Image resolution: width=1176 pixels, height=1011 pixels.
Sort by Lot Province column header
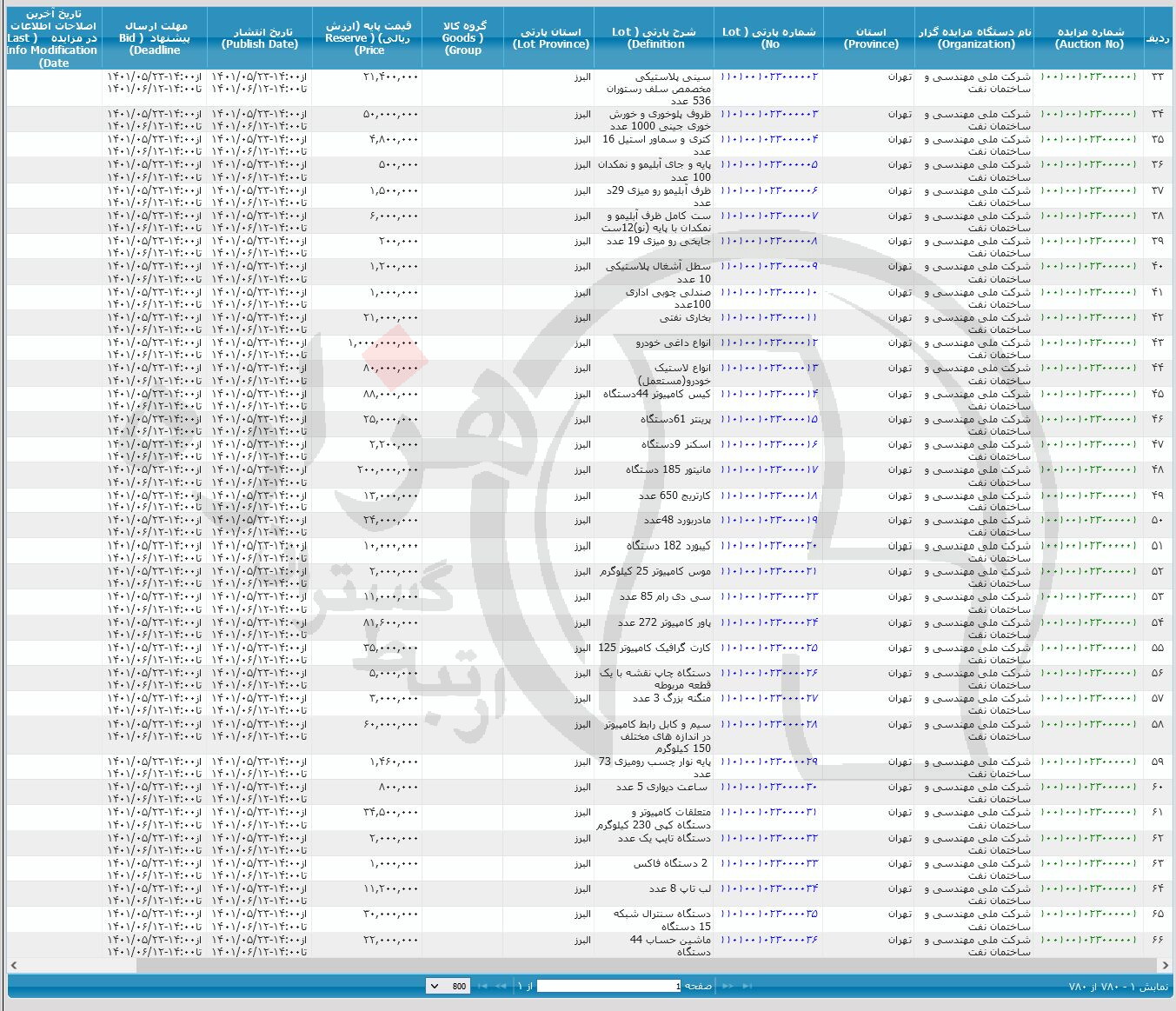click(x=550, y=38)
